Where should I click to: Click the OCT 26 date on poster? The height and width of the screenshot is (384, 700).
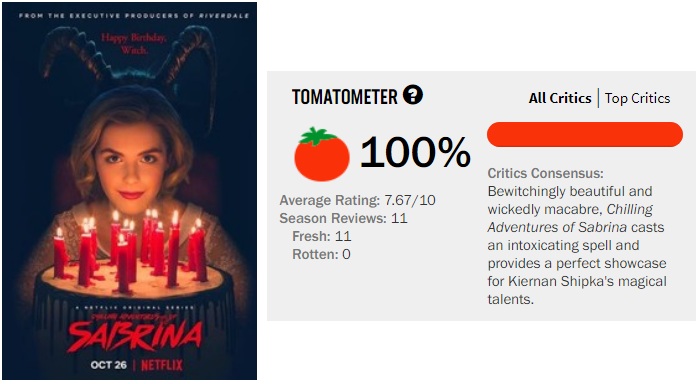click(x=108, y=365)
